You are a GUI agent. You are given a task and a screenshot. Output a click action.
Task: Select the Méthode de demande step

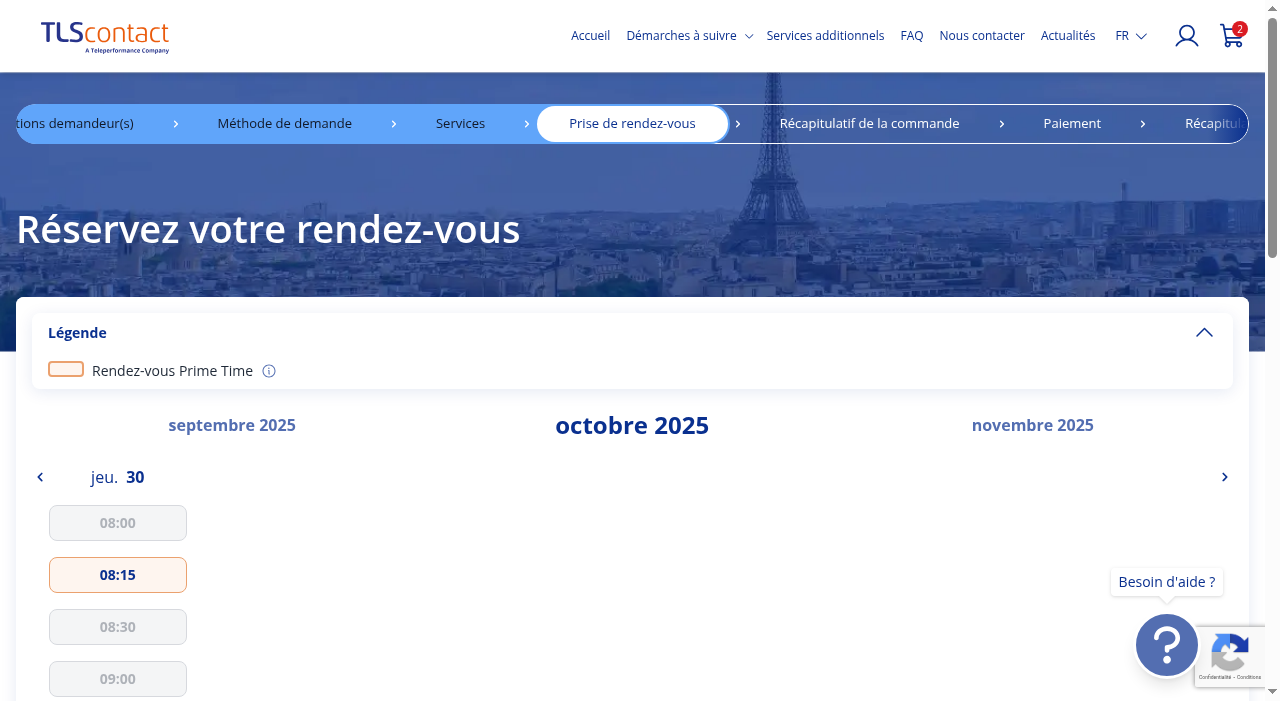tap(285, 124)
